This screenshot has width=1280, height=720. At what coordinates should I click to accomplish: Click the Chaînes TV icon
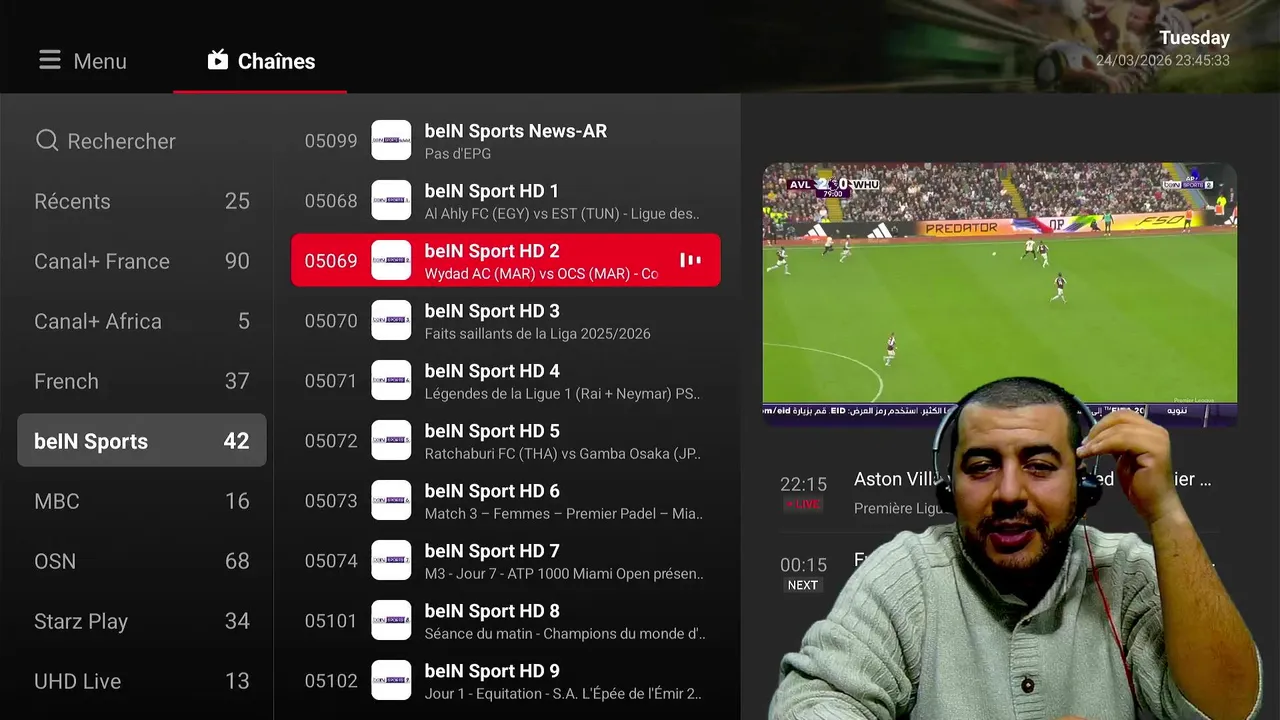click(x=218, y=60)
